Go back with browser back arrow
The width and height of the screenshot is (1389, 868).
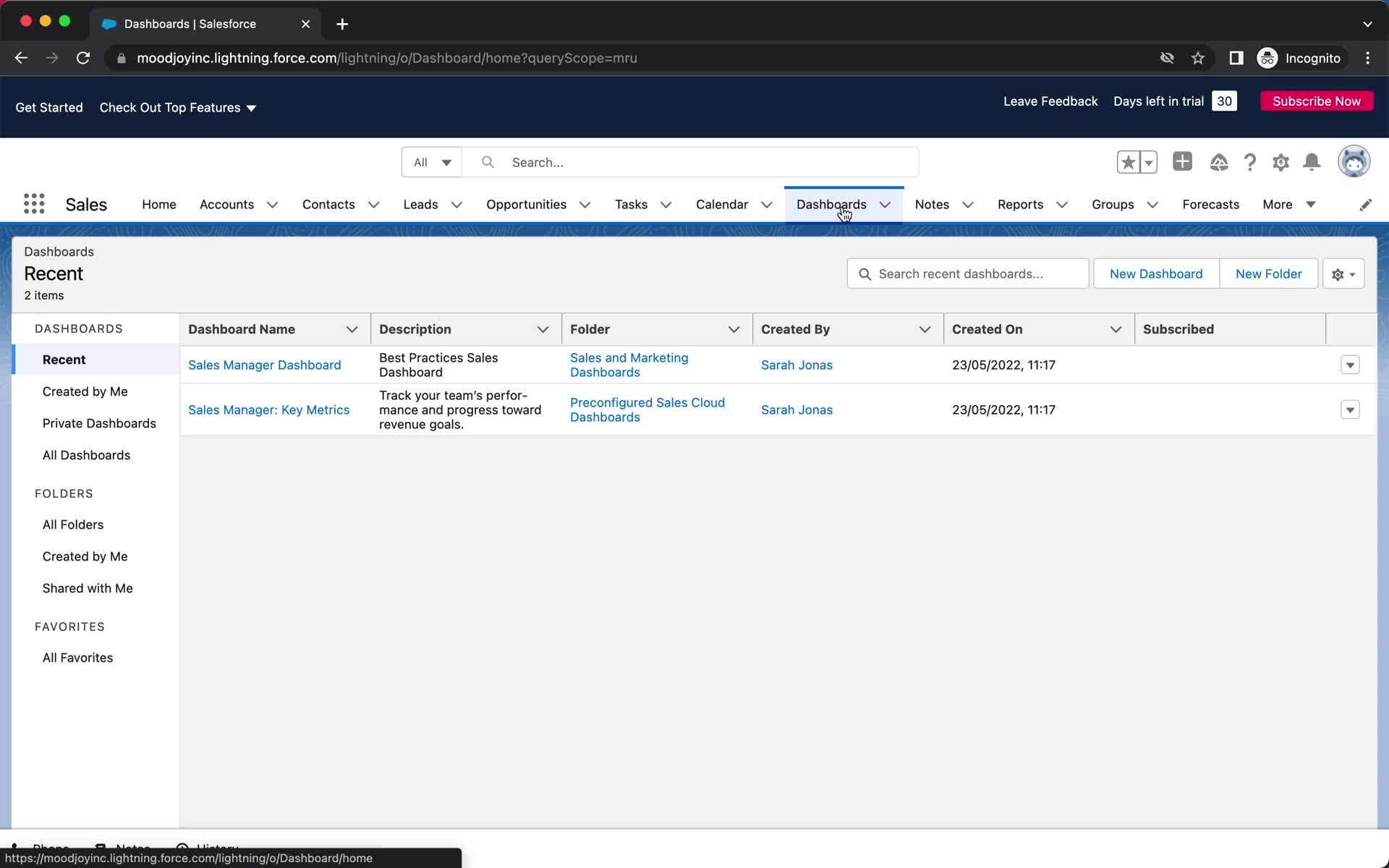(21, 58)
